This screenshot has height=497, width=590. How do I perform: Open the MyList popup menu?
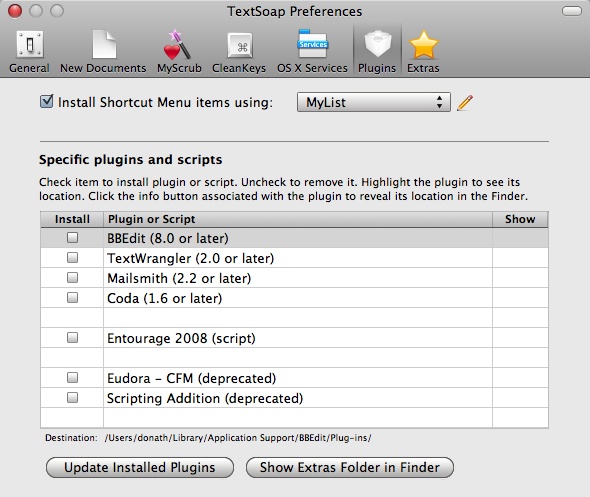tap(374, 102)
